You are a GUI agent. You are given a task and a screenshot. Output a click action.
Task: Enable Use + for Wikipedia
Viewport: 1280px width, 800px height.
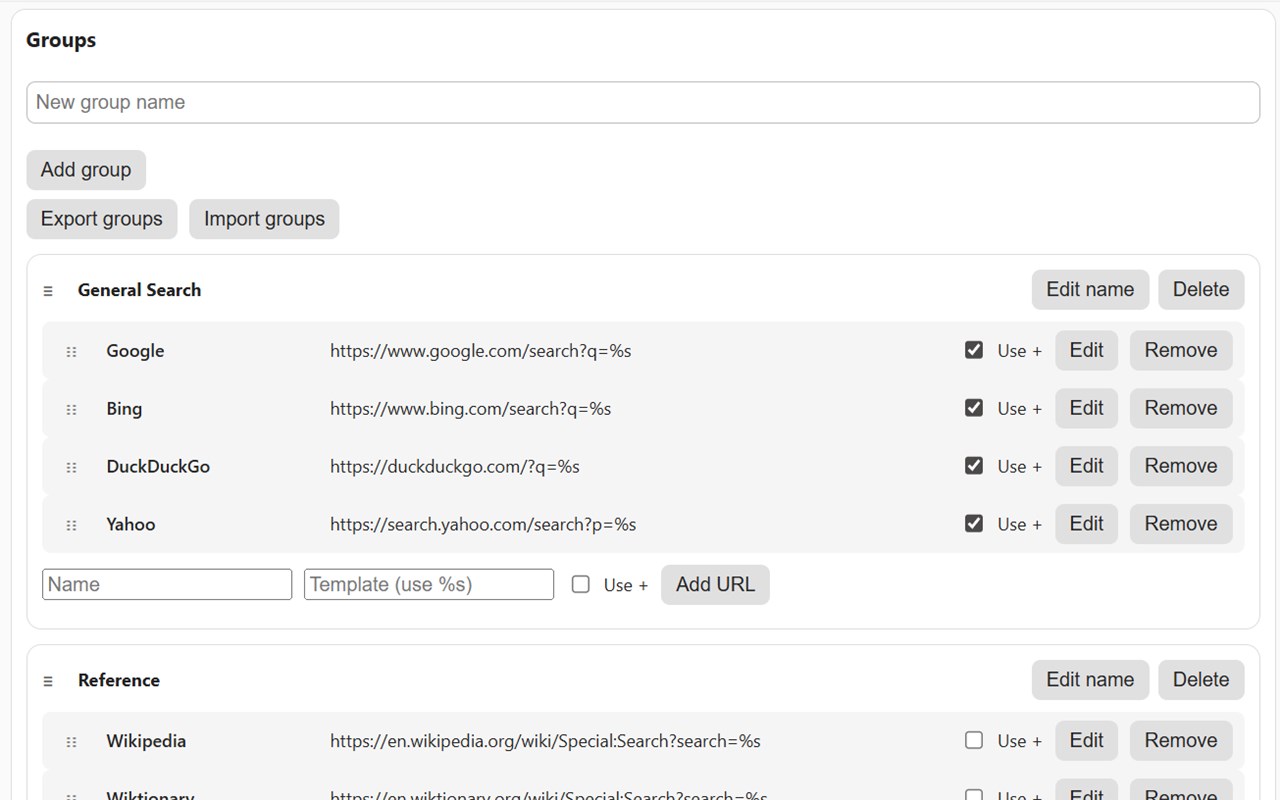[x=974, y=740]
